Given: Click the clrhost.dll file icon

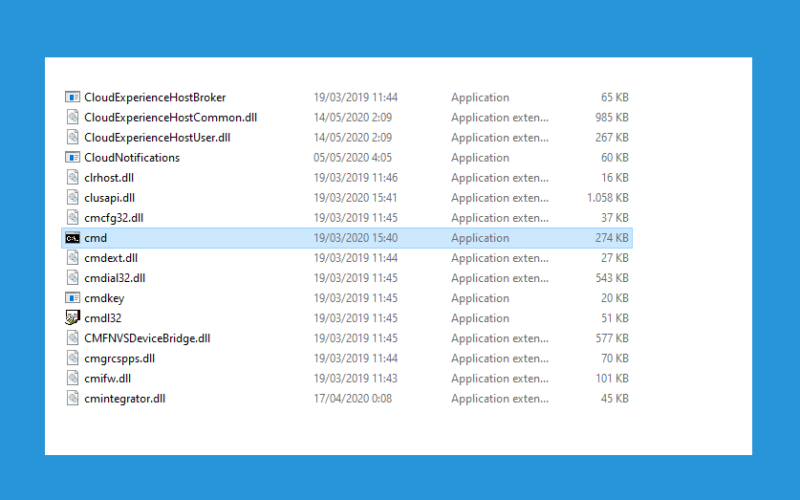Looking at the screenshot, I should click(72, 177).
